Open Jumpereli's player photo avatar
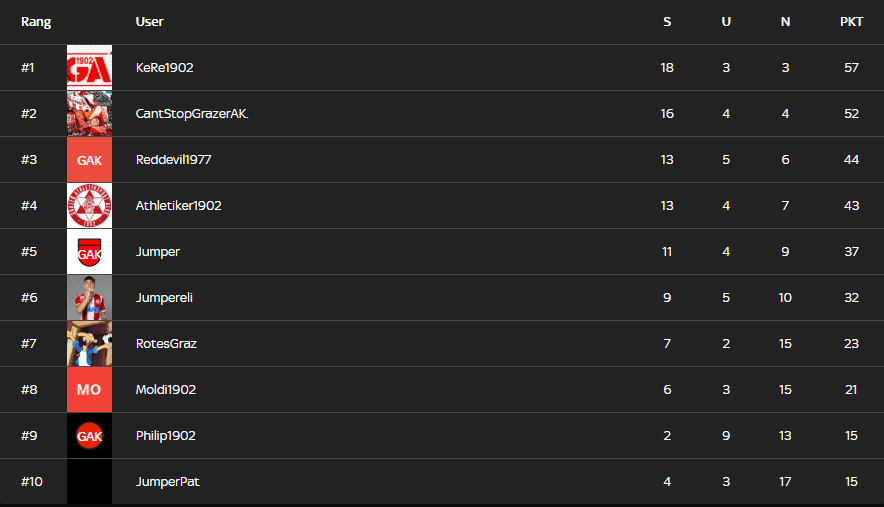The height and width of the screenshot is (507, 884). click(x=89, y=298)
